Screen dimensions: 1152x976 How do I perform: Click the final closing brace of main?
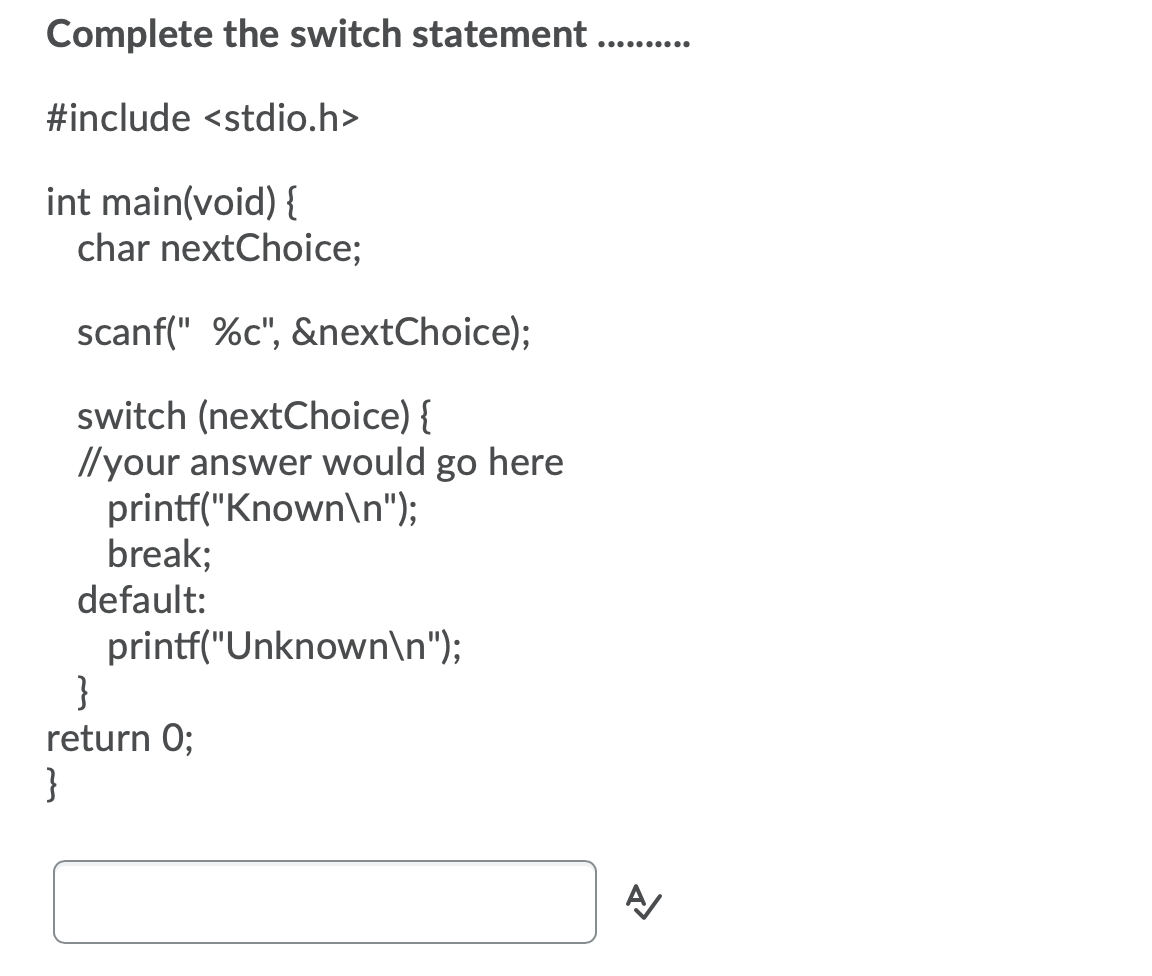[x=50, y=784]
